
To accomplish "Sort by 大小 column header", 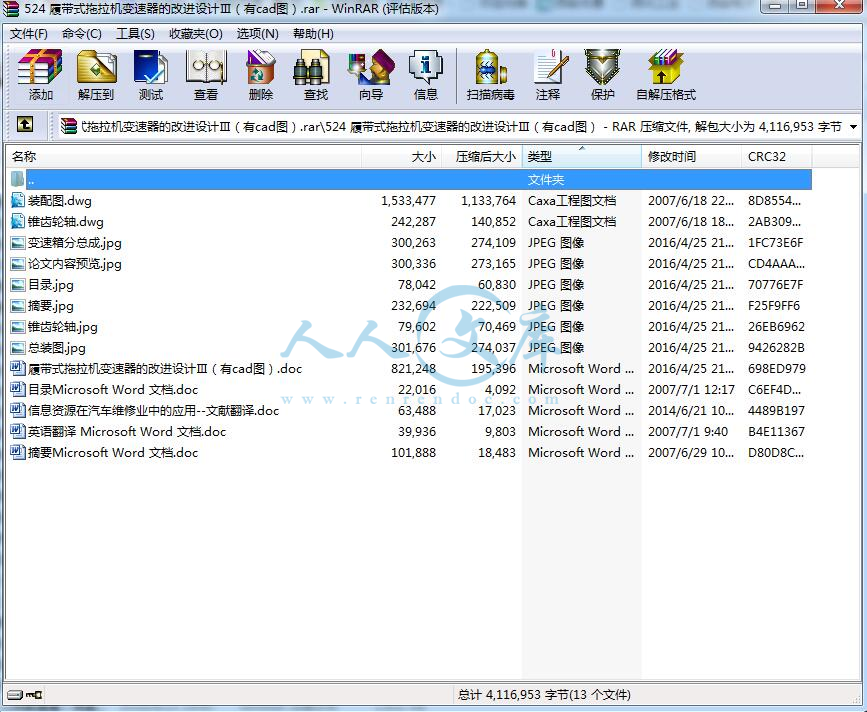I will 401,156.
